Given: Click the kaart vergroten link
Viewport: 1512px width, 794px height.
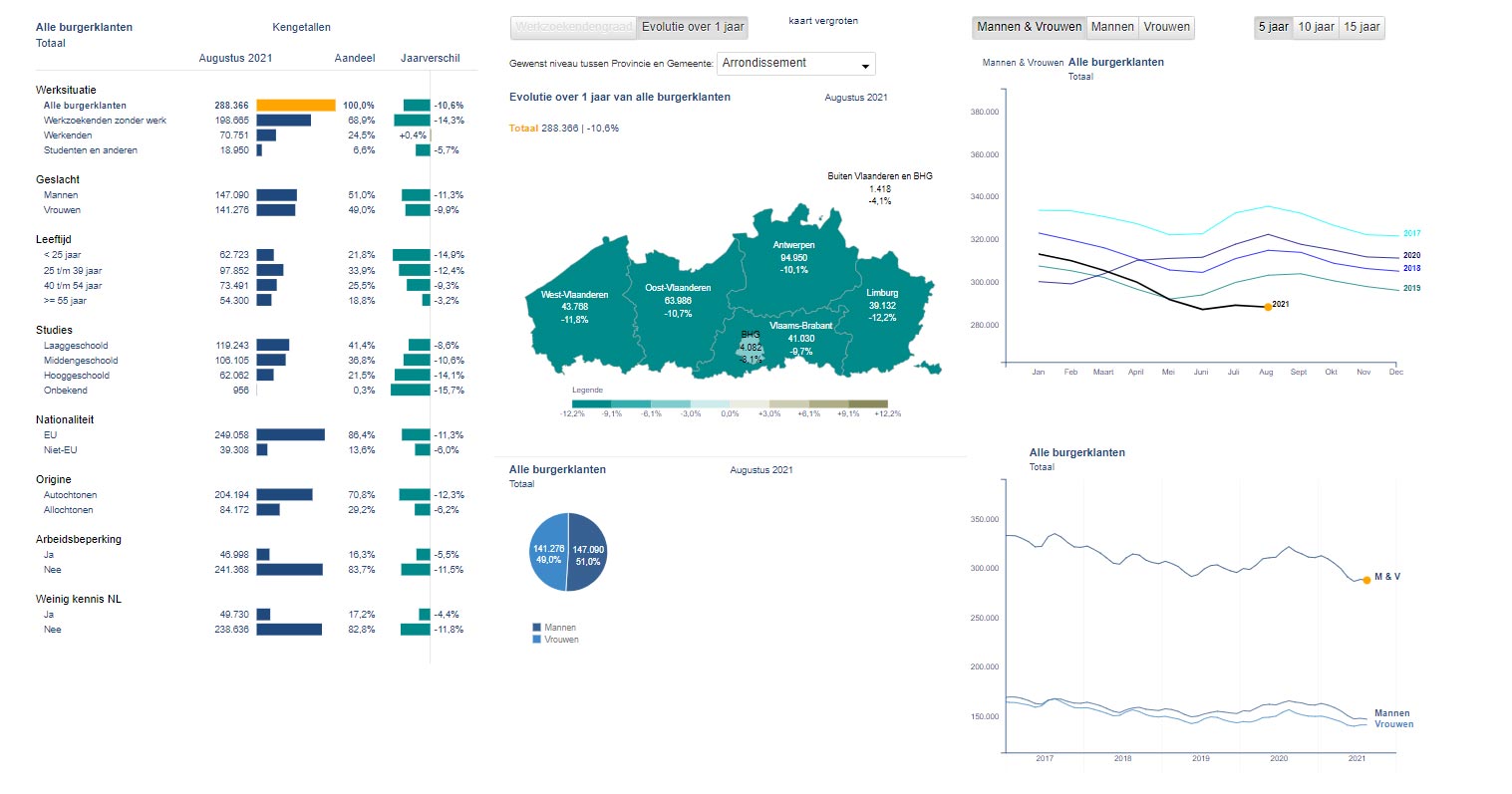Looking at the screenshot, I should (x=822, y=21).
